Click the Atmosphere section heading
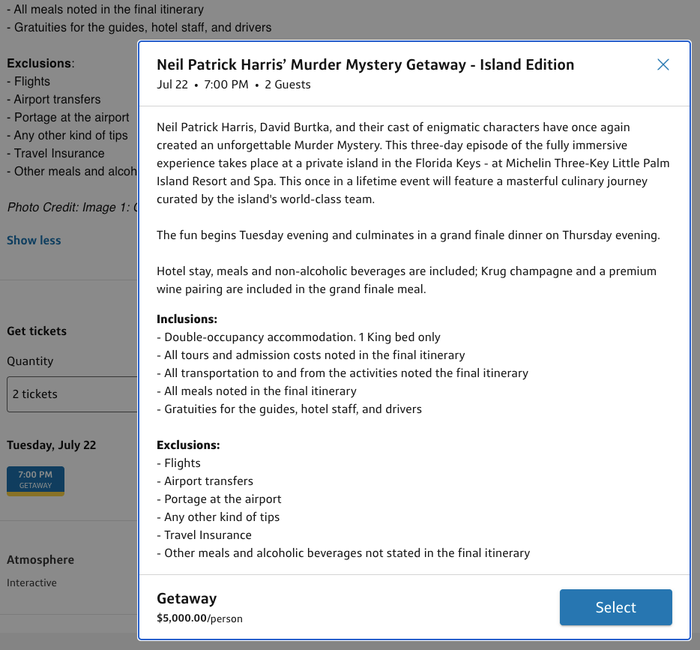700x650 pixels. tap(40, 560)
